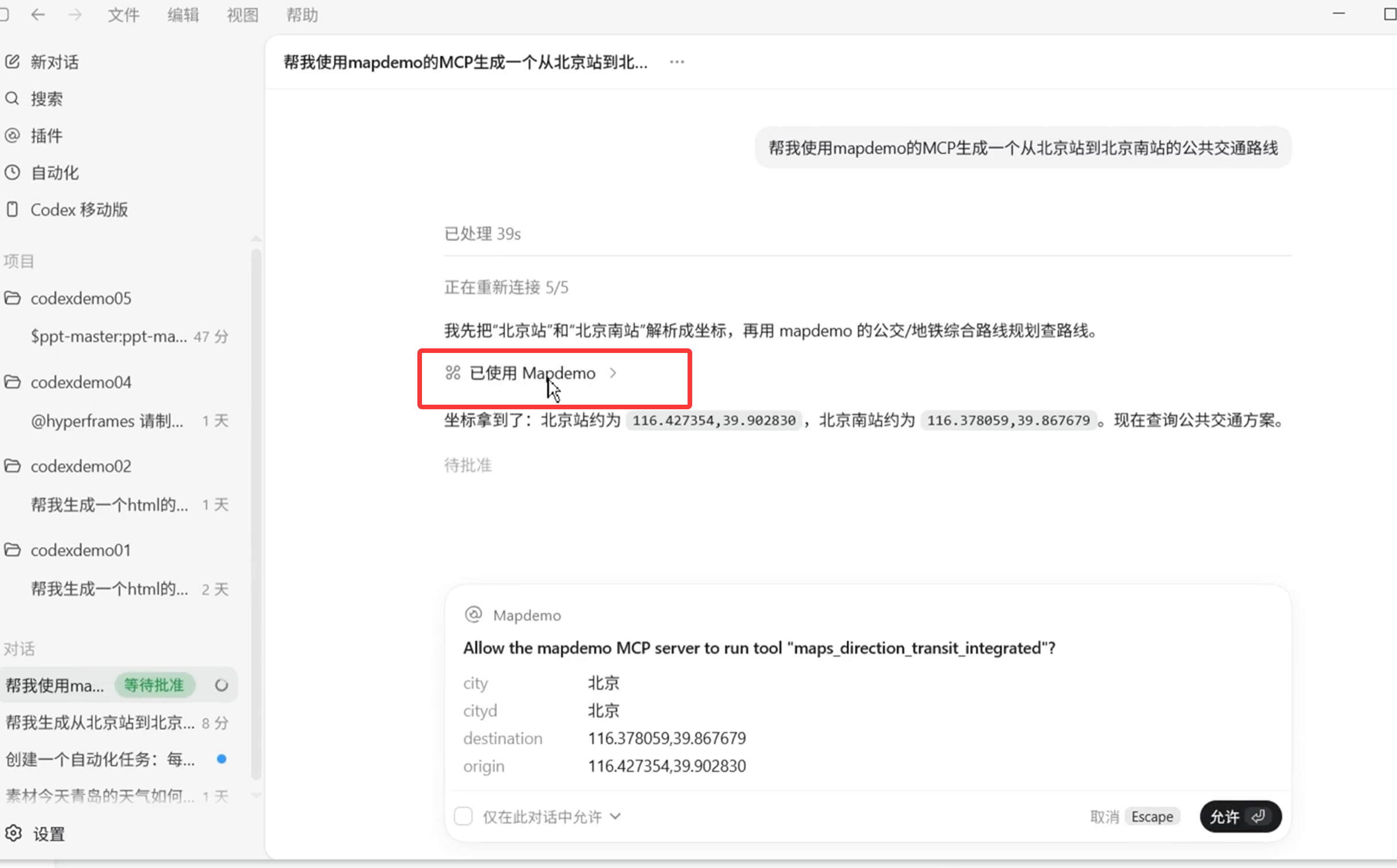
Task: Click coordinate code 116.427354,39.902830
Action: pyautogui.click(x=714, y=421)
